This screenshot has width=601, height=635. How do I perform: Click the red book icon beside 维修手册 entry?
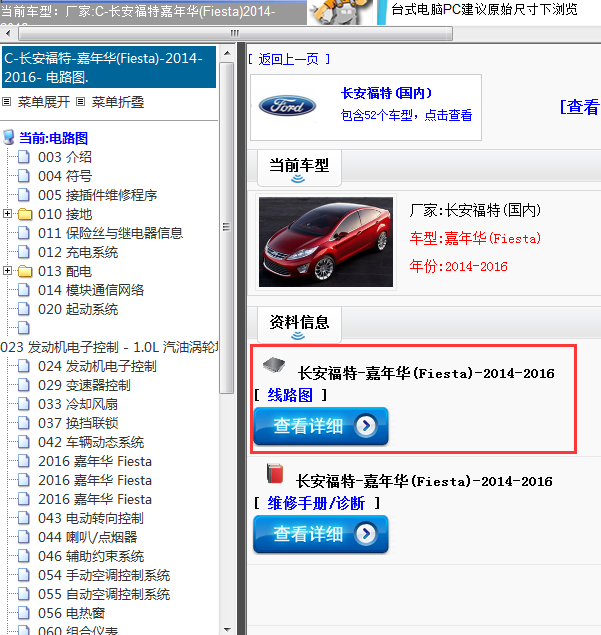click(x=275, y=473)
